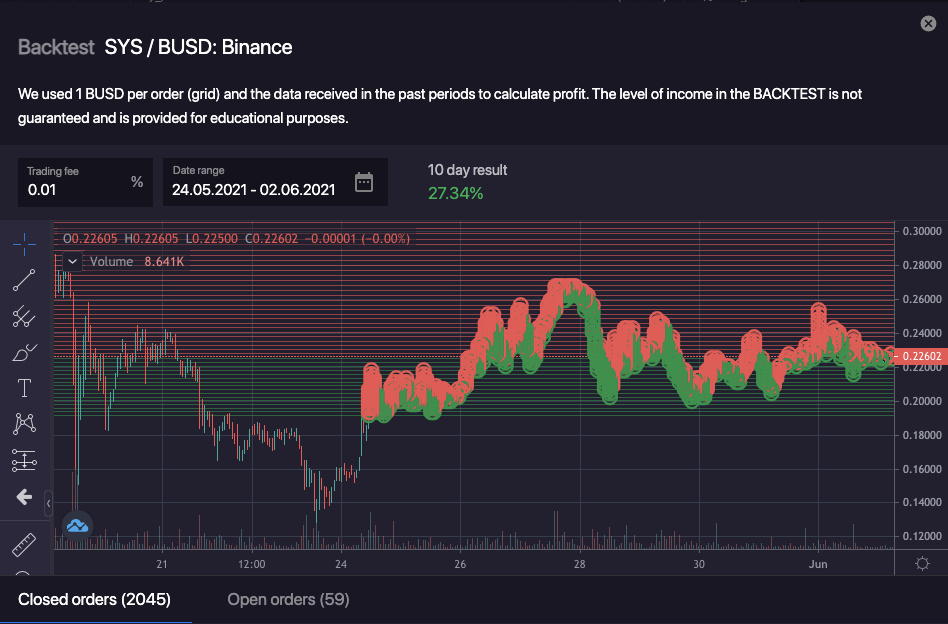Image resolution: width=948 pixels, height=624 pixels.
Task: Click the cloud chart logo button
Action: point(77,526)
